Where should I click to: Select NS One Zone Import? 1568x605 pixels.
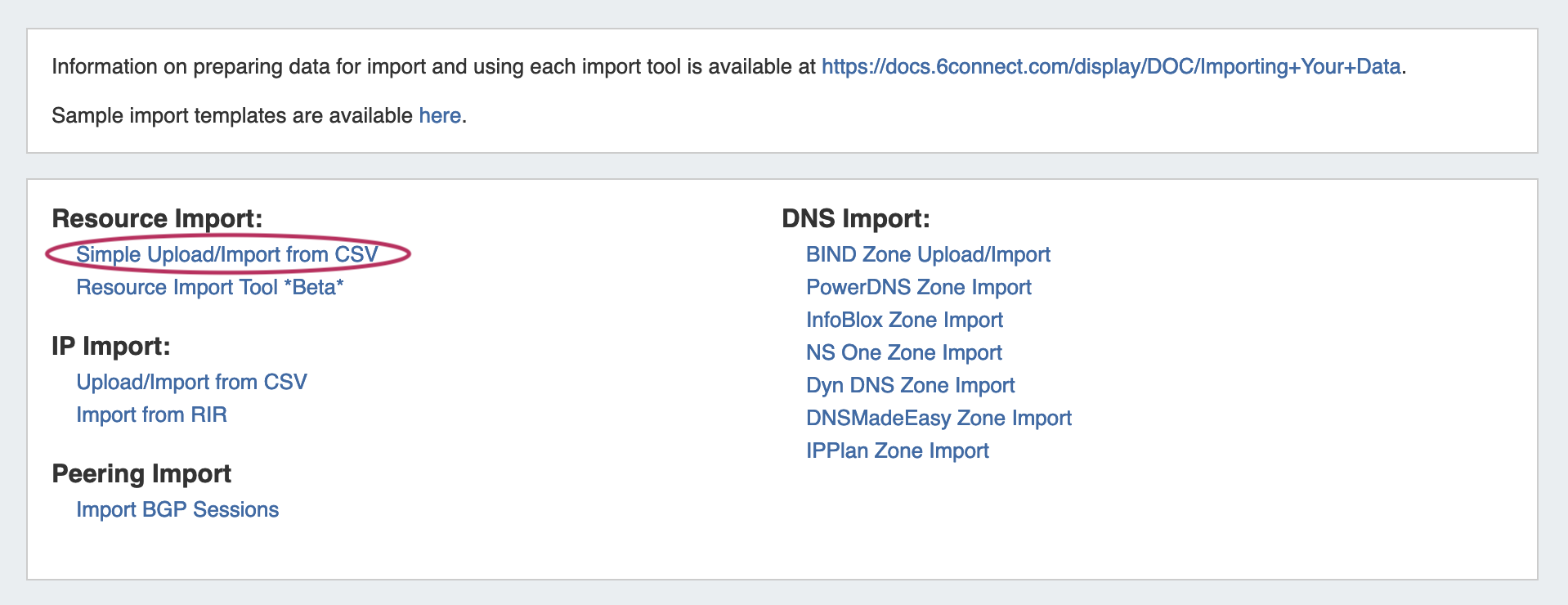[x=903, y=352]
